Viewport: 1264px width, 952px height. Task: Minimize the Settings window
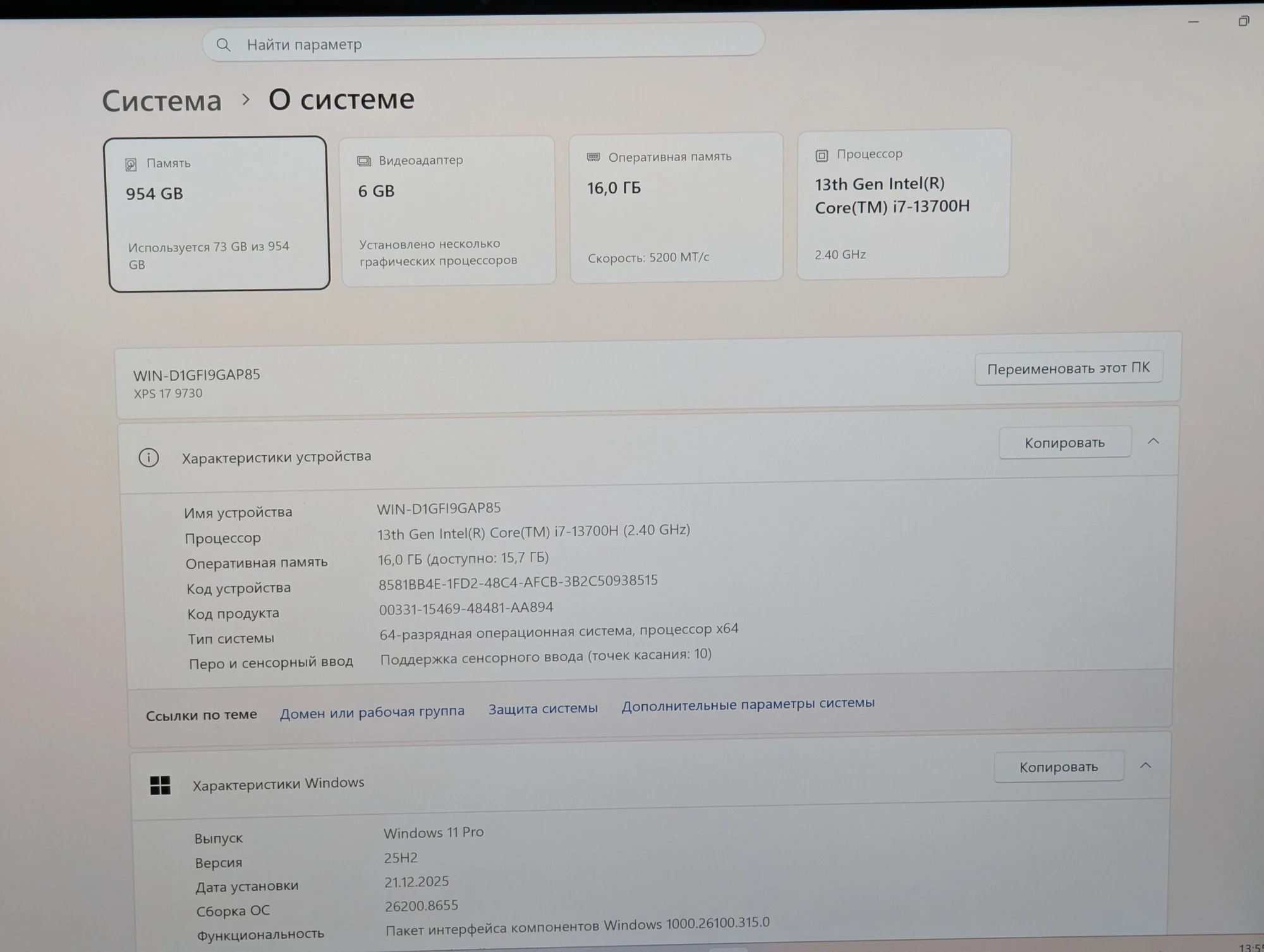click(1194, 22)
